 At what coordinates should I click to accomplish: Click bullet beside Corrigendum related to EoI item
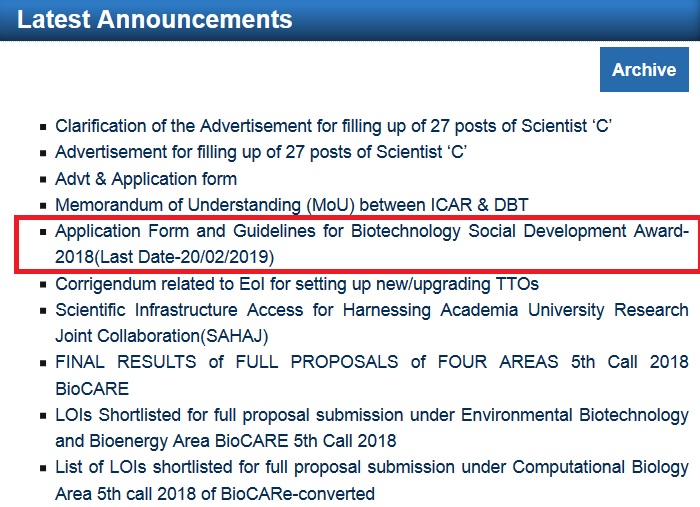click(43, 285)
